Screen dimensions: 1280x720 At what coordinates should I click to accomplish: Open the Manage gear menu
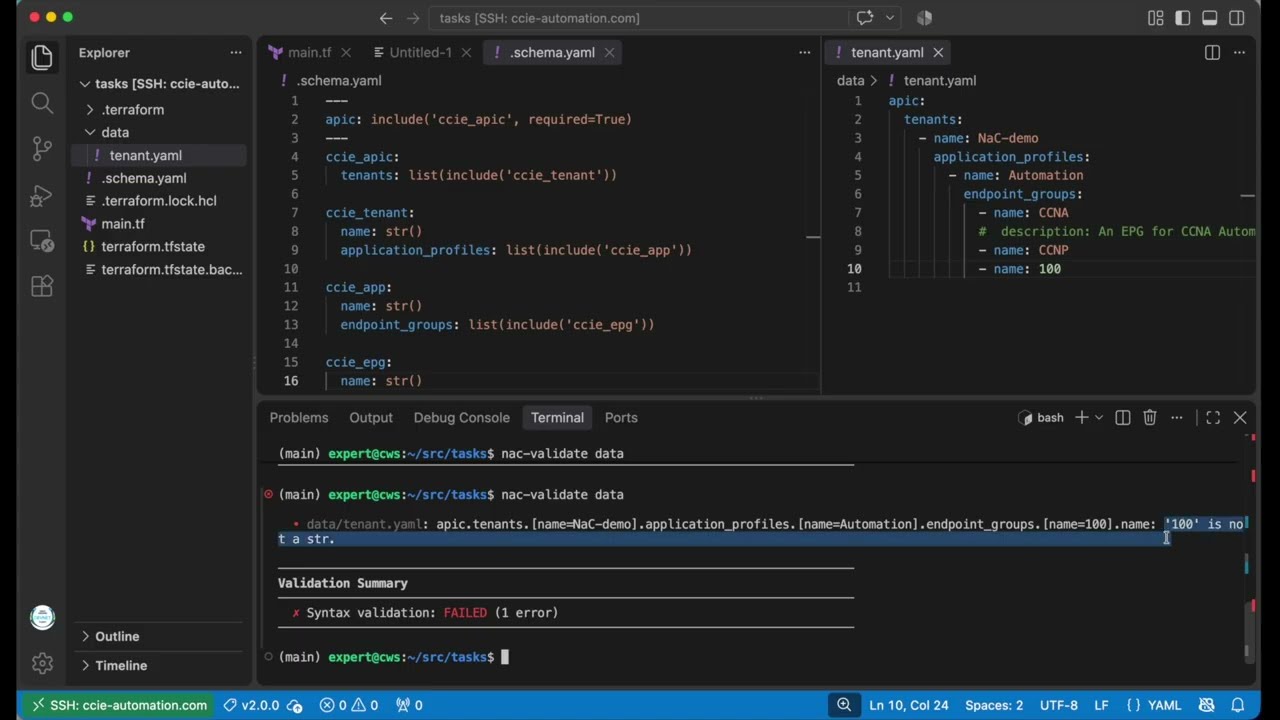coord(42,662)
